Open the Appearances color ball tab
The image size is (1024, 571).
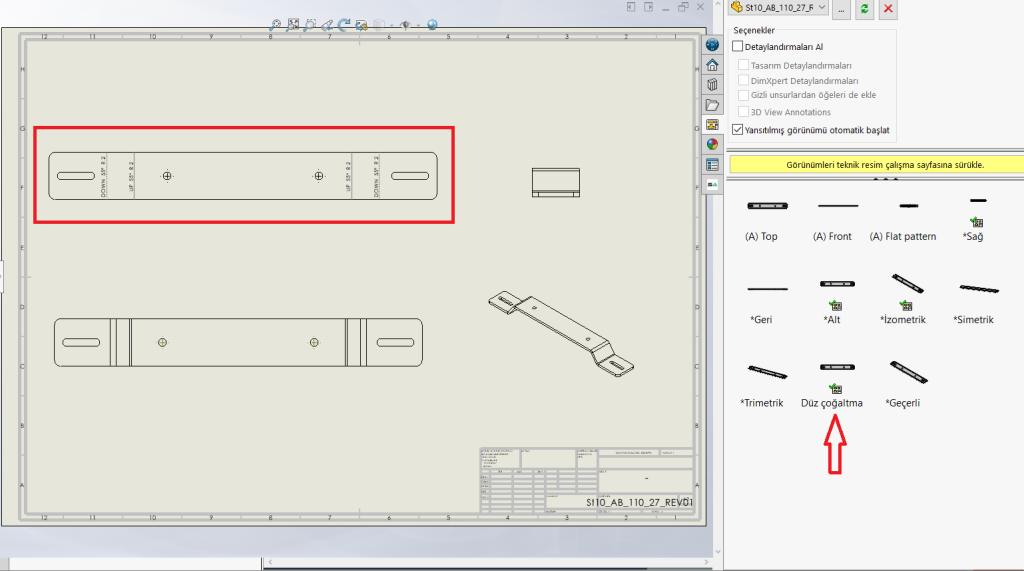(712, 144)
